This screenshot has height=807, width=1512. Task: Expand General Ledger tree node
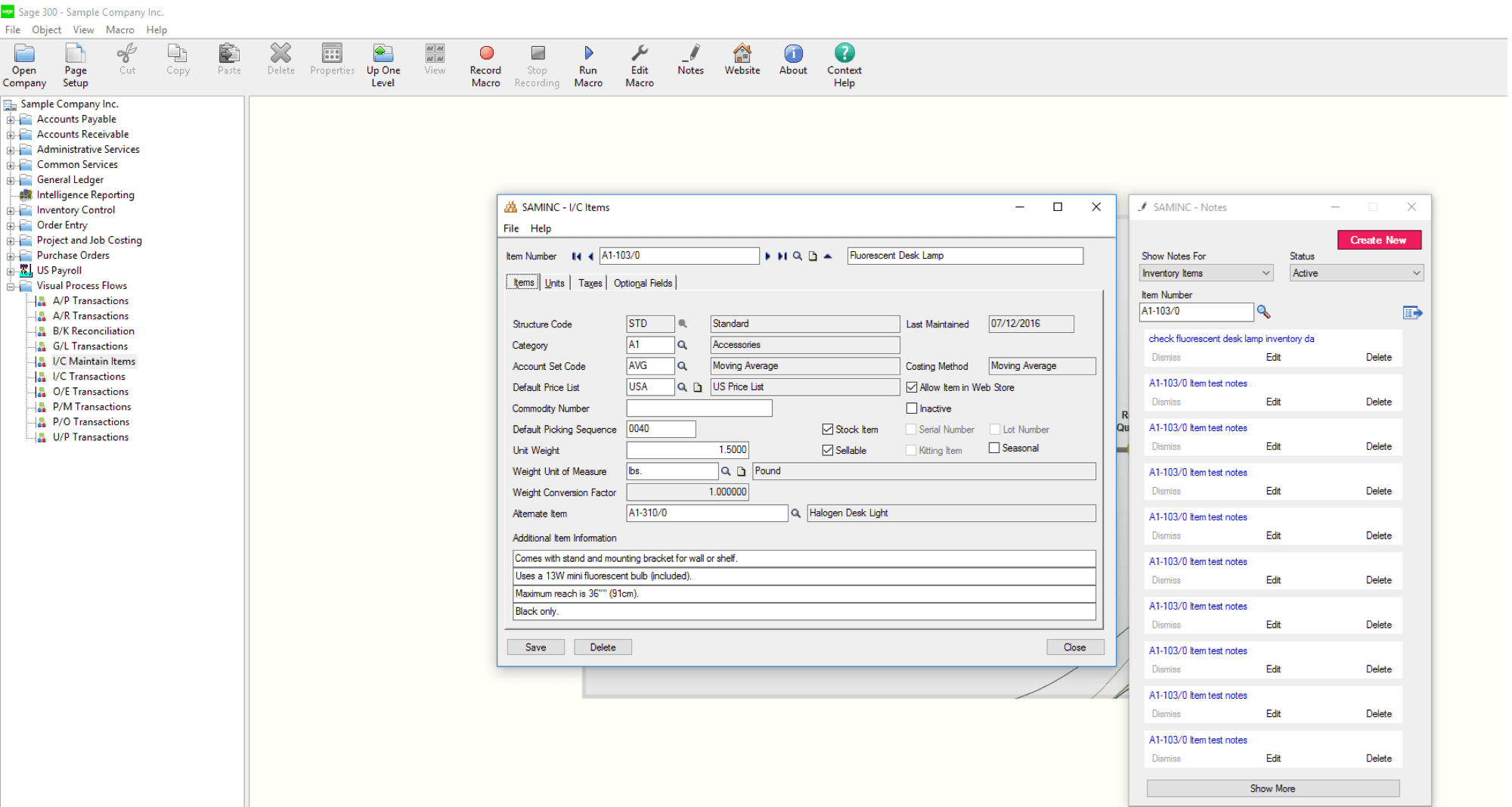click(x=11, y=180)
